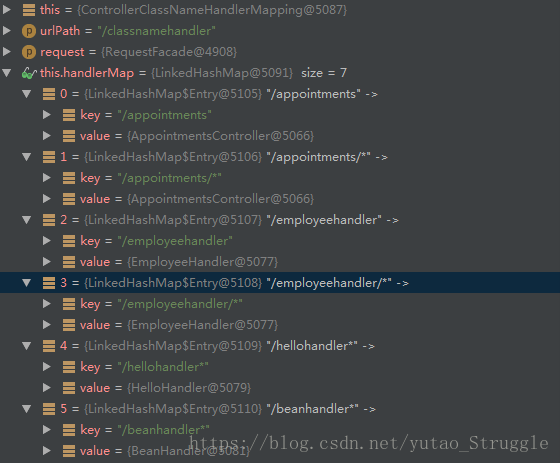Screen dimensions: 560x463
Task: Expand the 'this' ControllerClassNameHandlerMapping node
Action: [6, 10]
